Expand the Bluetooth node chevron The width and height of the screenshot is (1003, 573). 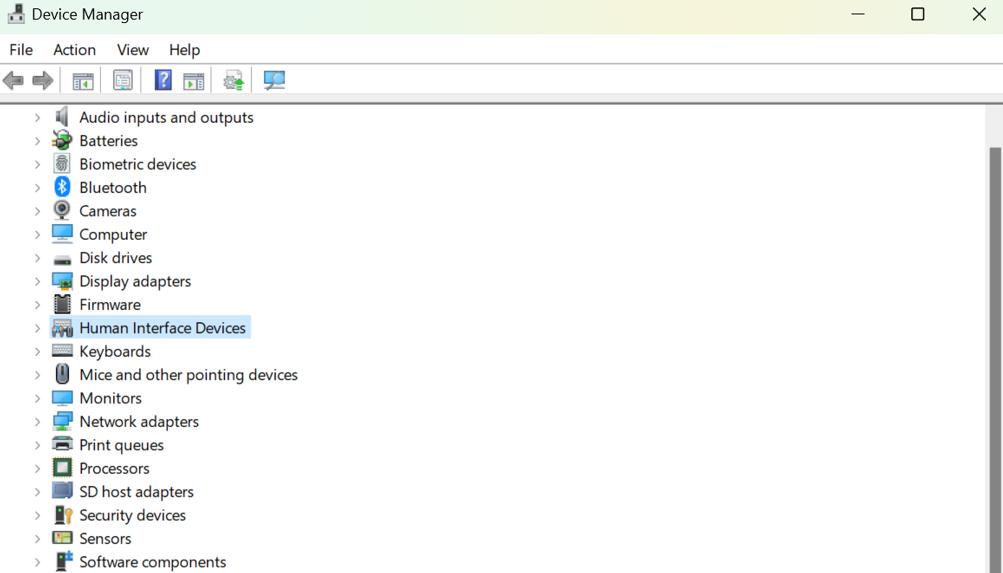[x=38, y=187]
